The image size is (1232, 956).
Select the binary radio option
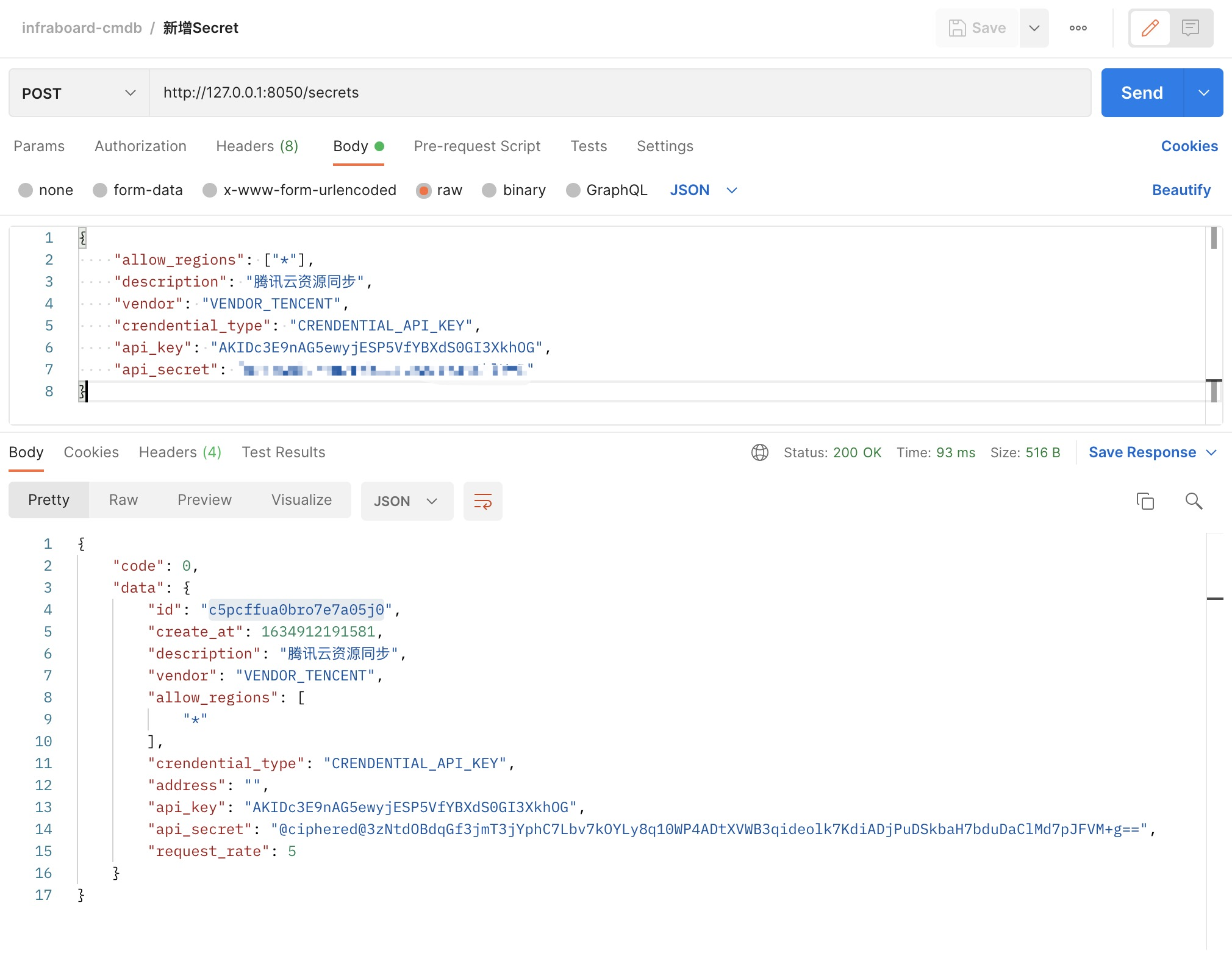click(x=489, y=190)
